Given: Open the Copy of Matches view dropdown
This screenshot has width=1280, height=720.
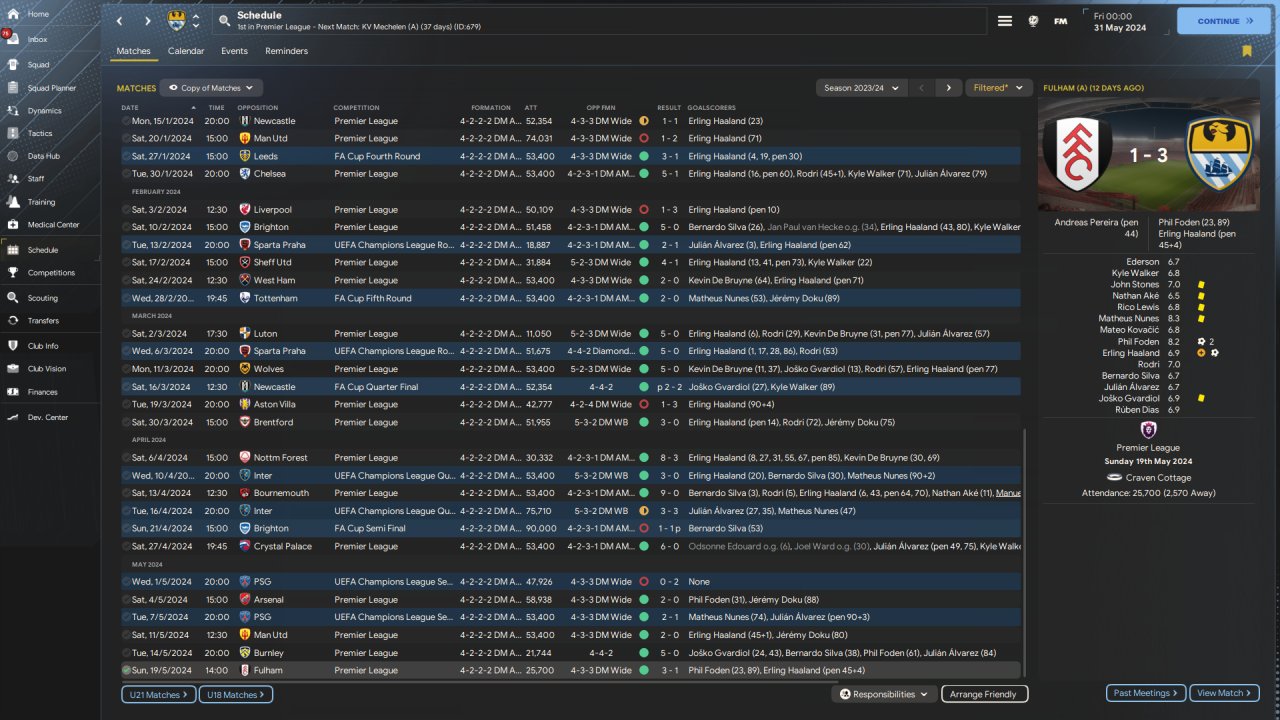Looking at the screenshot, I should pos(211,88).
